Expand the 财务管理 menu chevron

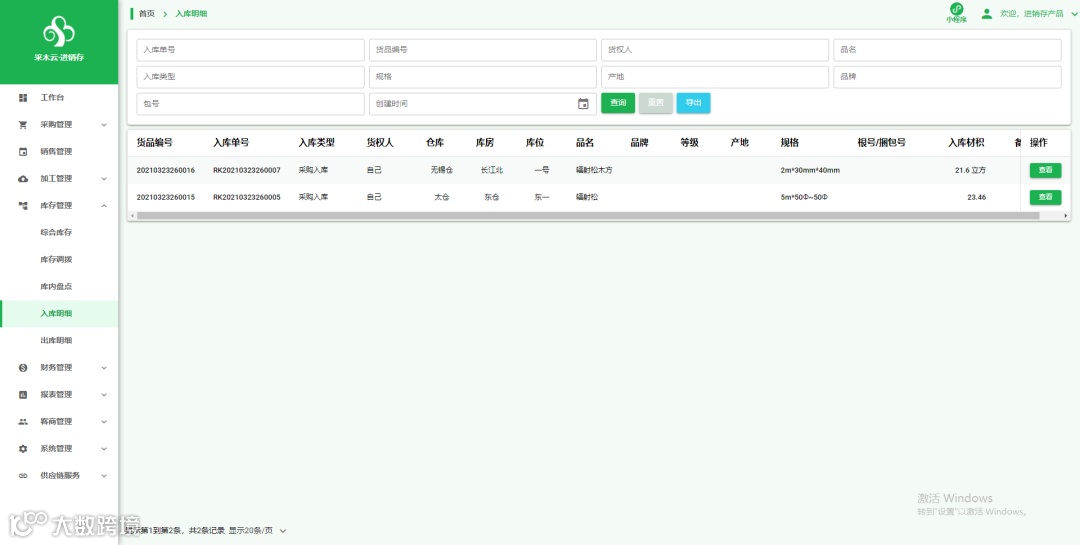tap(104, 368)
